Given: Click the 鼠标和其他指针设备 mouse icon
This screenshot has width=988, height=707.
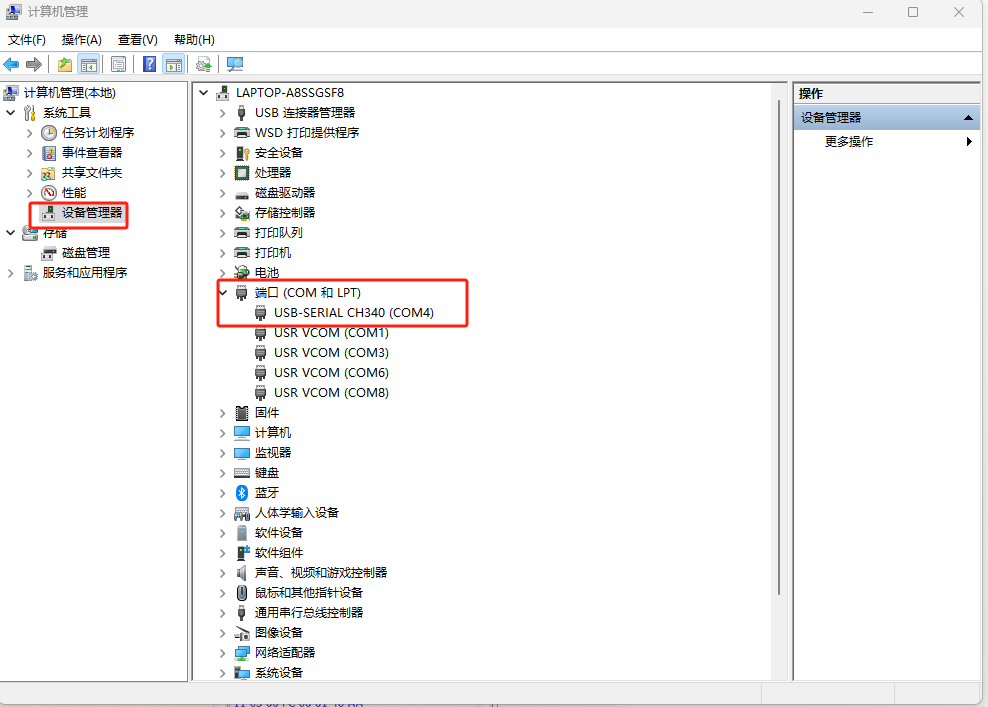Looking at the screenshot, I should [242, 593].
